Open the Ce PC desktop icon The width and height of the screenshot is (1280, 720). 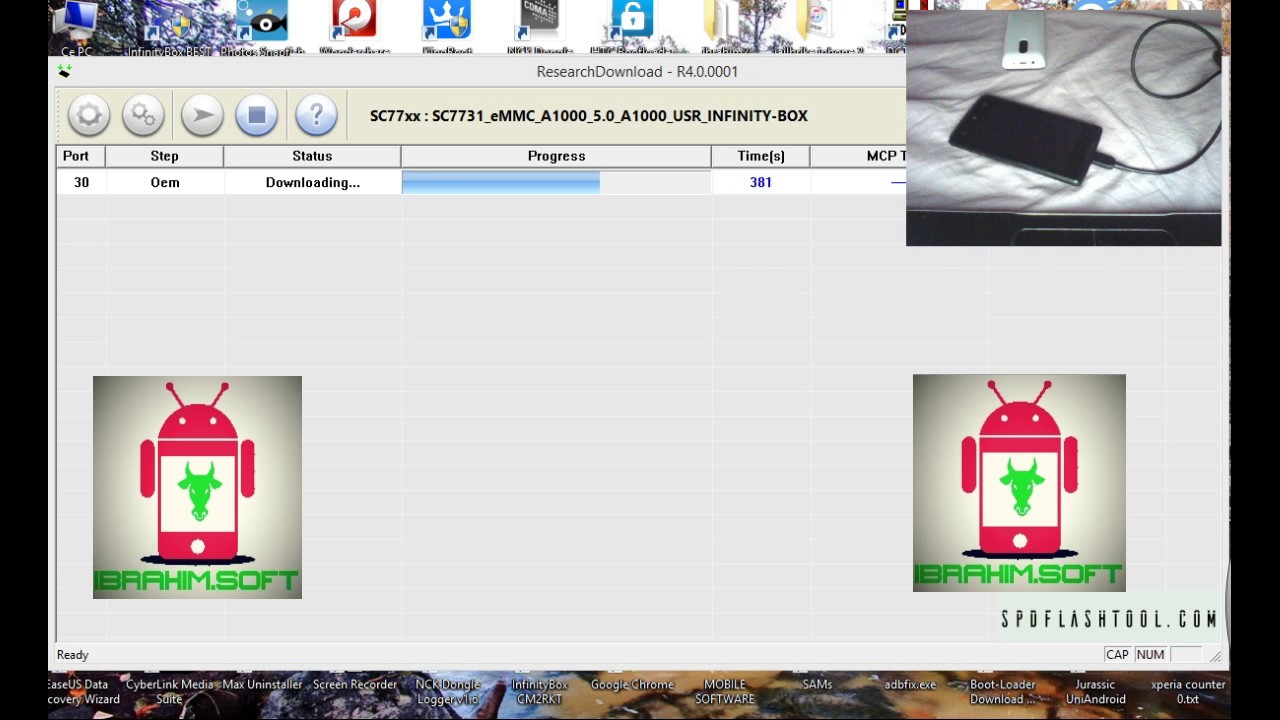coord(76,27)
